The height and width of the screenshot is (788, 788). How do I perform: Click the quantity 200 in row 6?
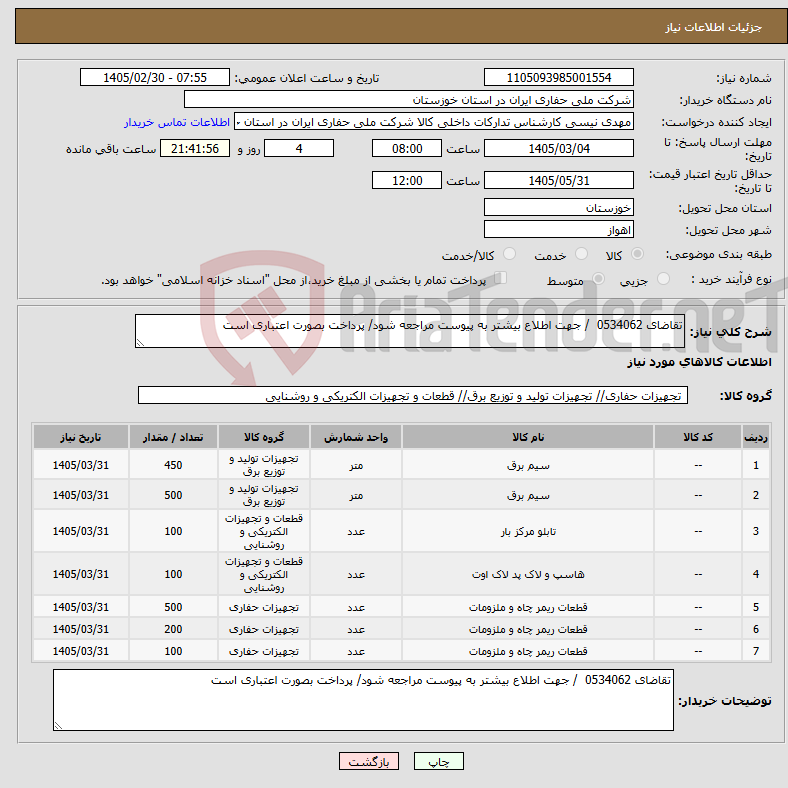[173, 629]
